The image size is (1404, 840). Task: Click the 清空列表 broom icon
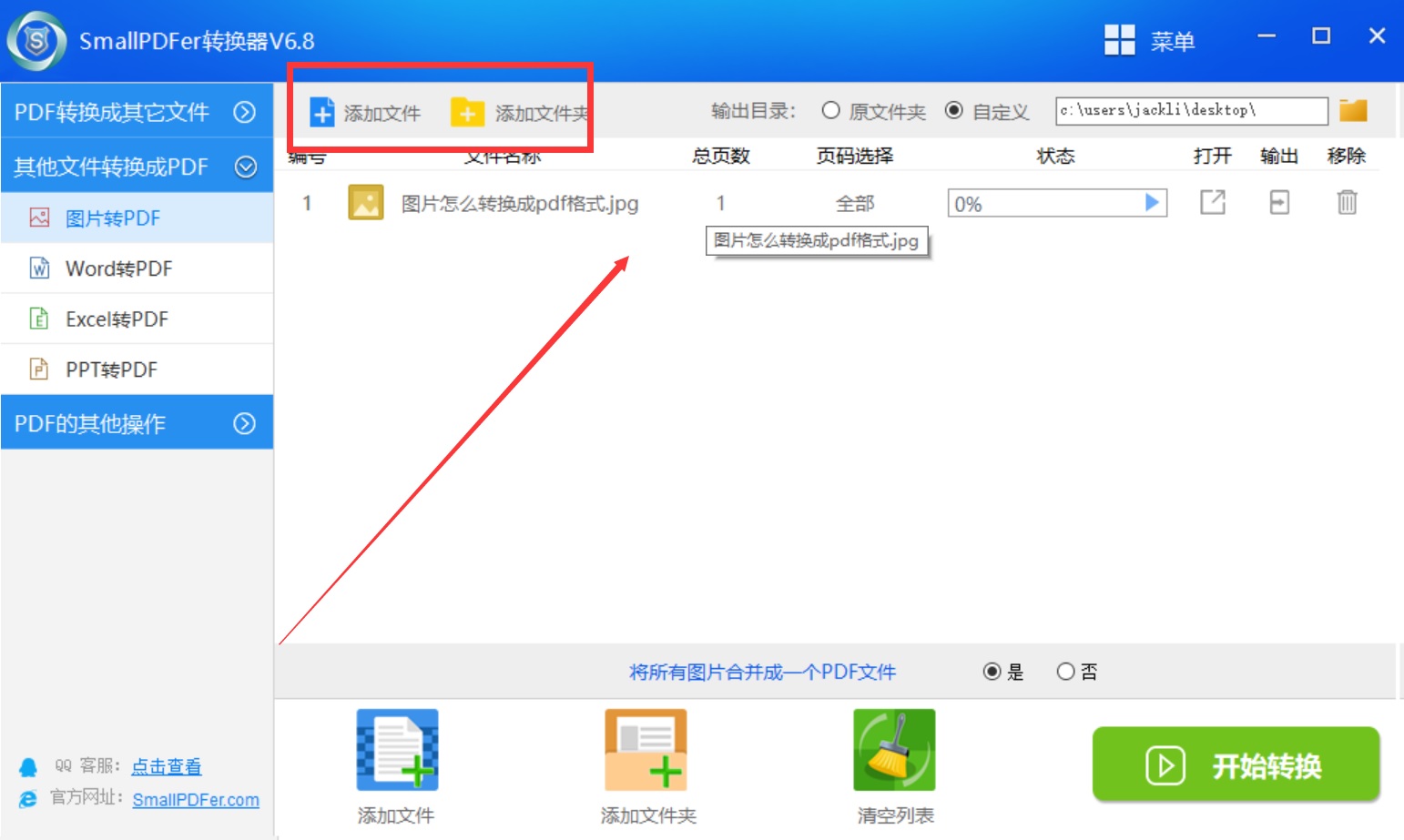click(894, 750)
